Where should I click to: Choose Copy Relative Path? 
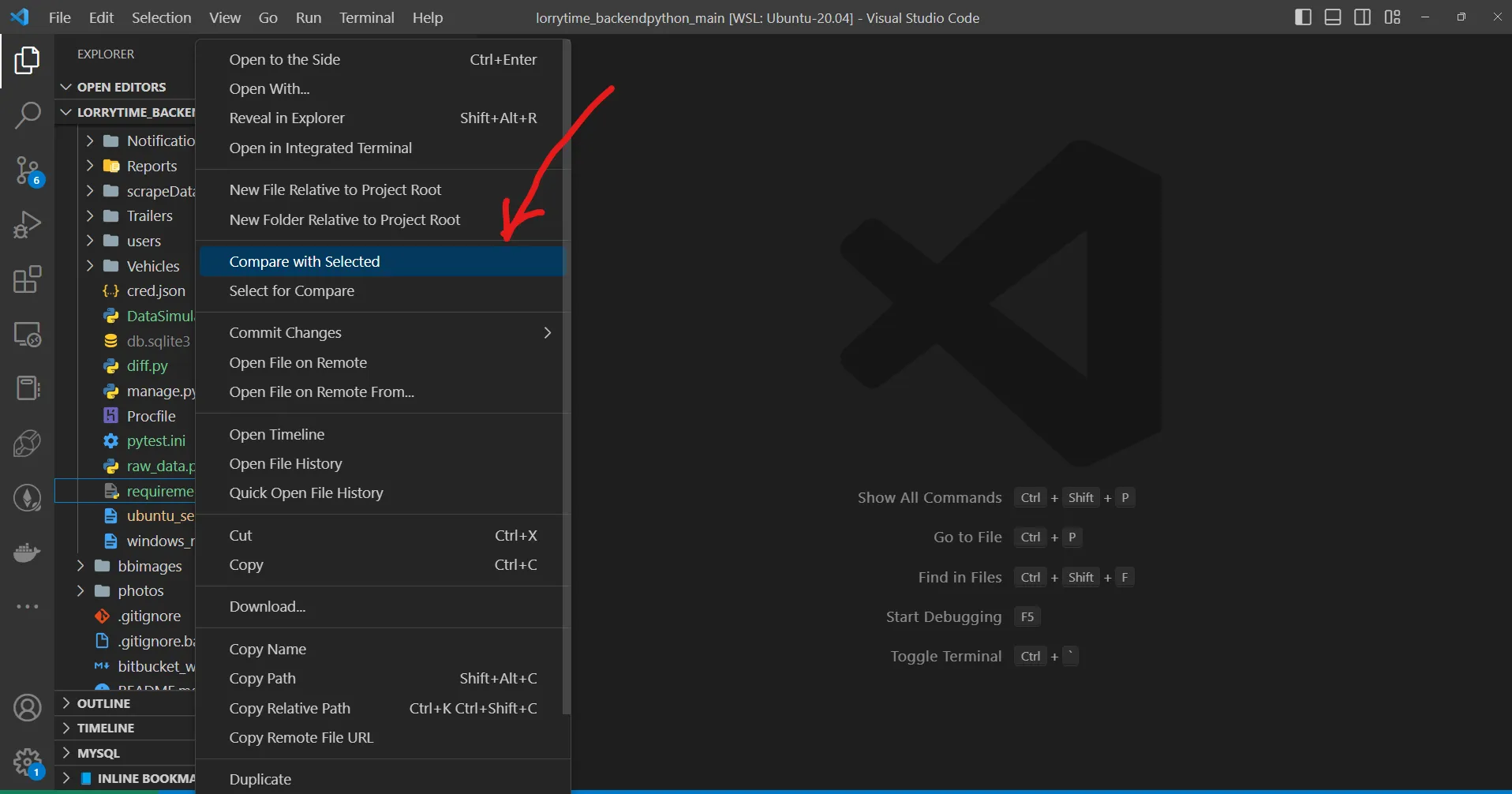click(x=382, y=709)
